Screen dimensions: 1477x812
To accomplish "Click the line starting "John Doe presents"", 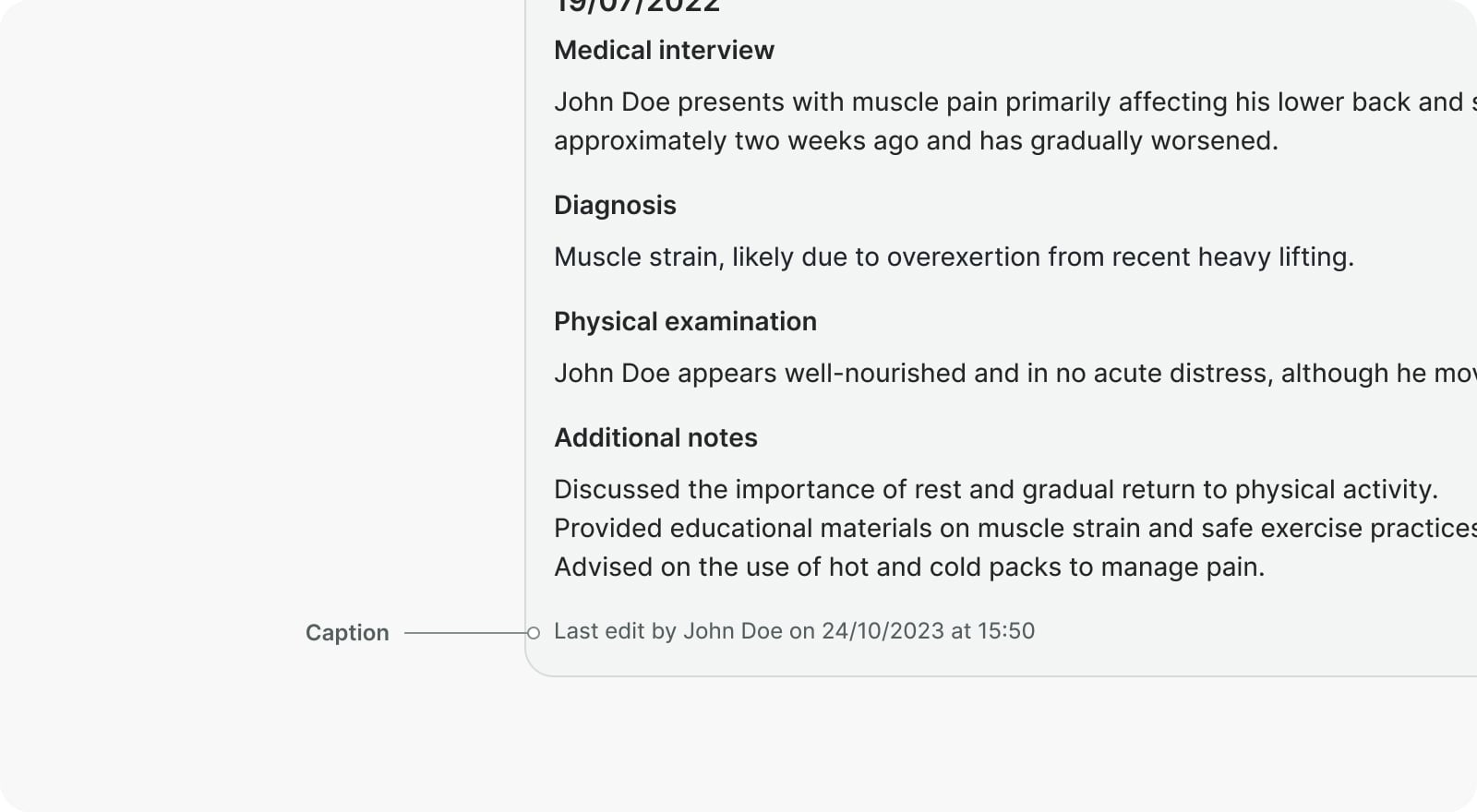I will pyautogui.click(x=1006, y=102).
